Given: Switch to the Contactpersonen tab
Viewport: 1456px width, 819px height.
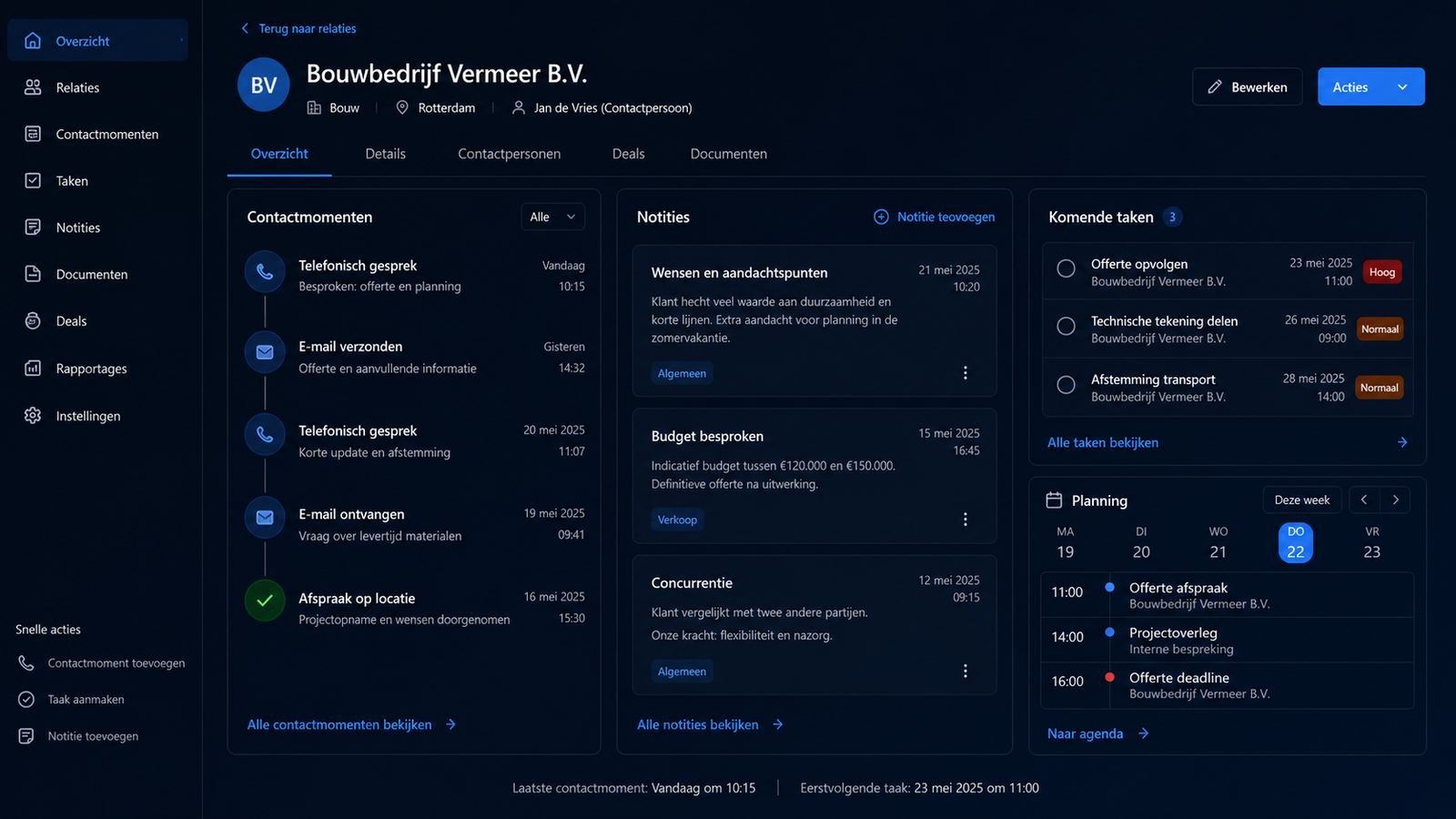Looking at the screenshot, I should pos(510,154).
